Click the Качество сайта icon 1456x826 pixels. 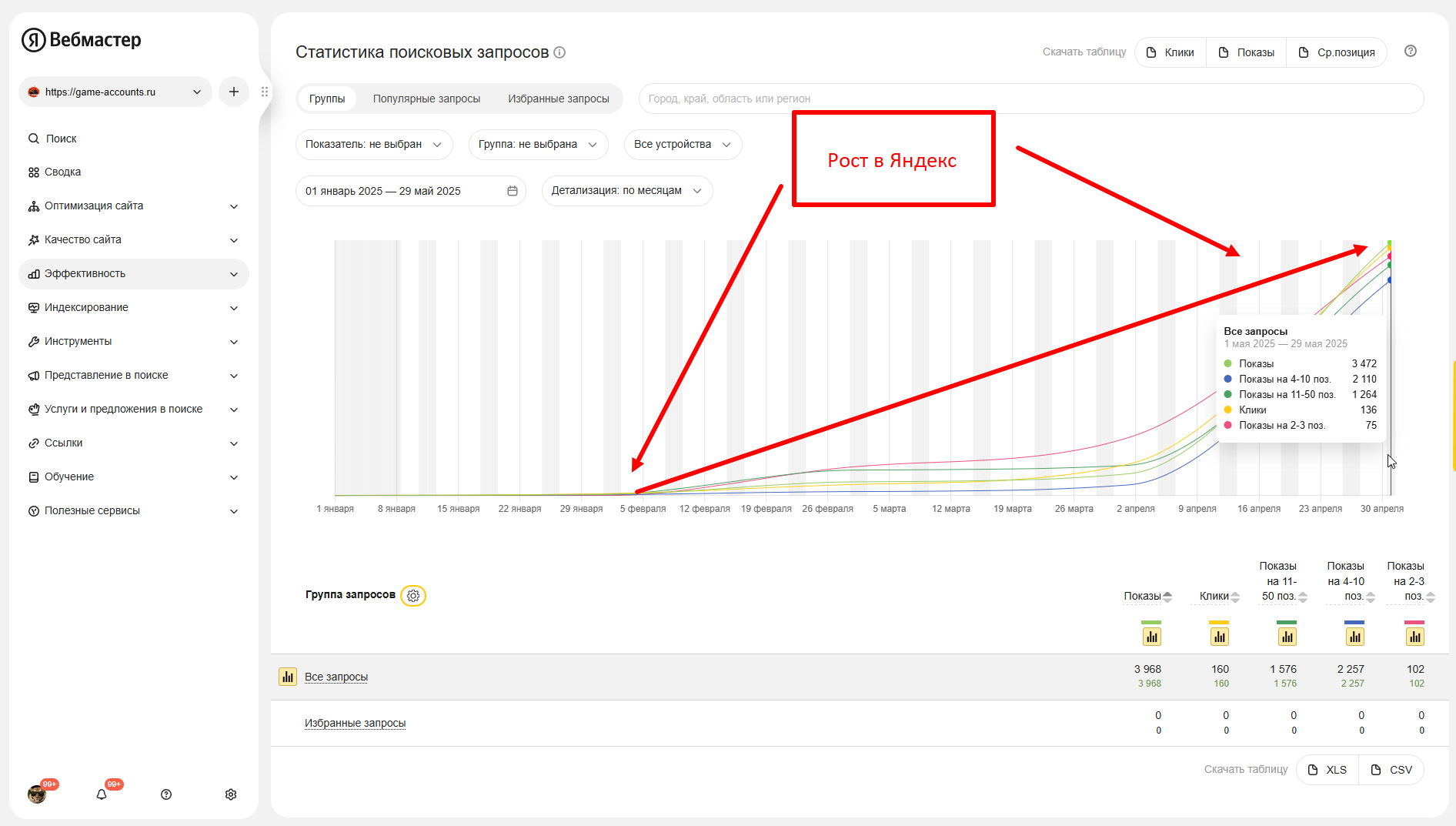tap(34, 240)
